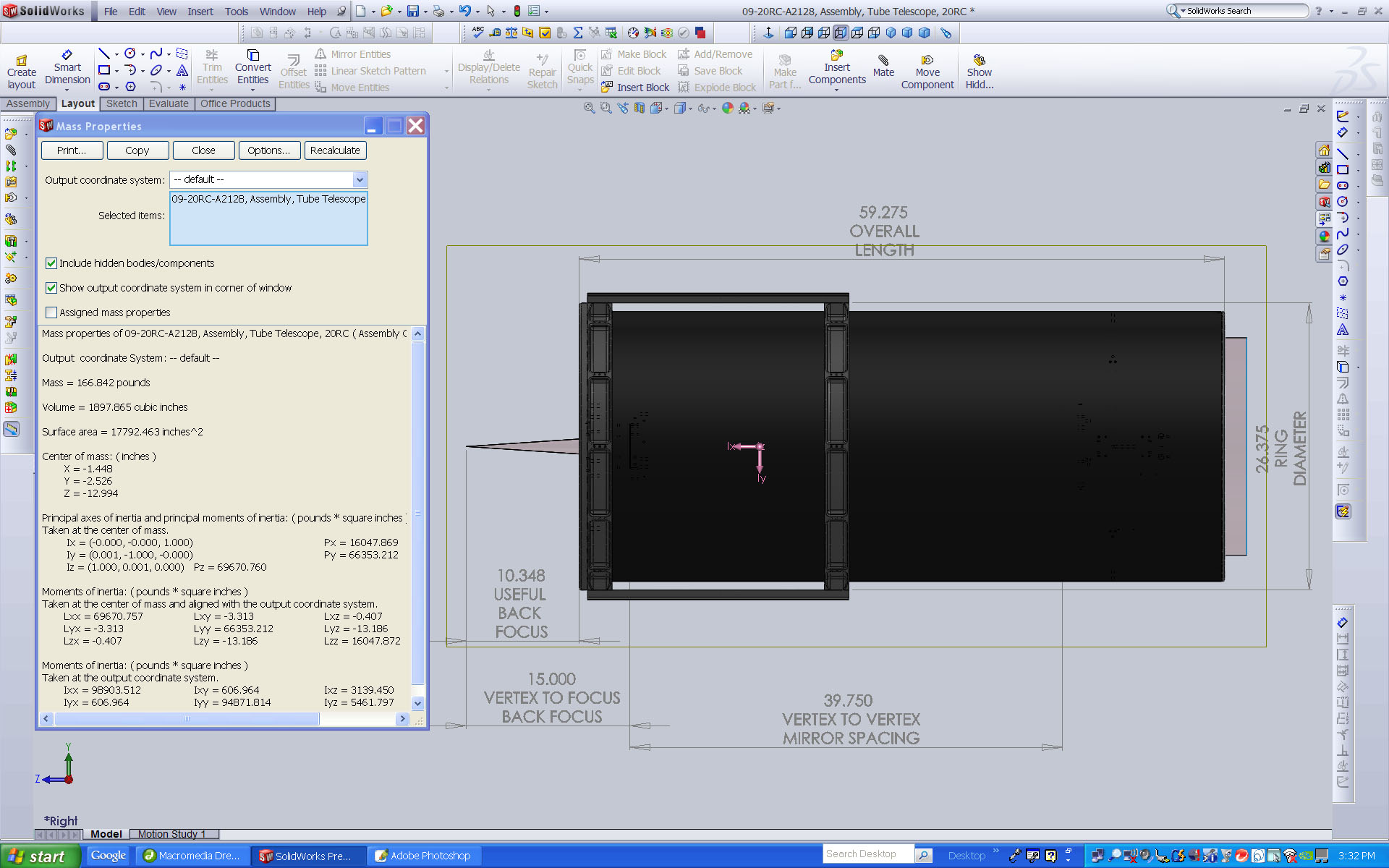1389x868 pixels.
Task: Open Options in Mass Properties dialog
Action: (x=269, y=150)
